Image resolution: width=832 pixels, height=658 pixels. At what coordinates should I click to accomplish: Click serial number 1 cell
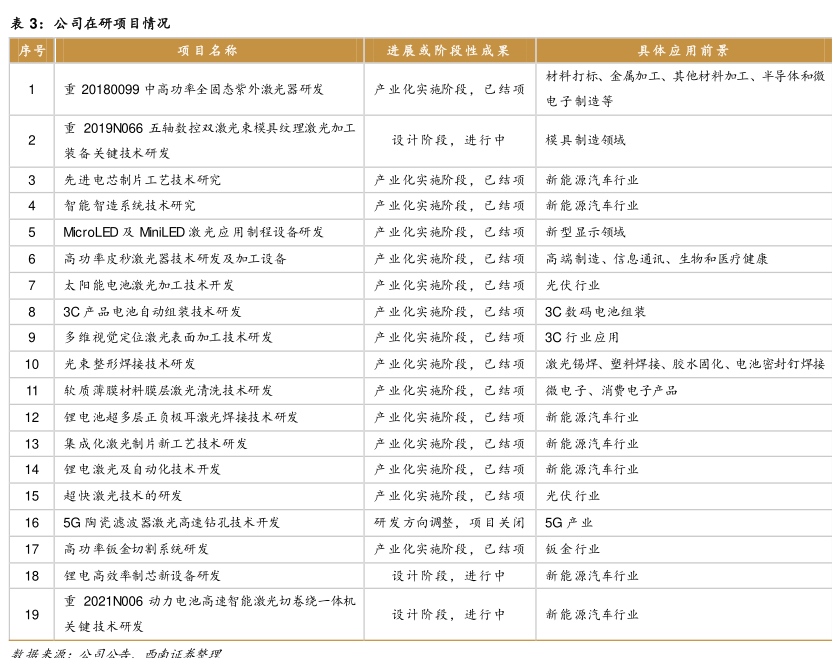(32, 89)
